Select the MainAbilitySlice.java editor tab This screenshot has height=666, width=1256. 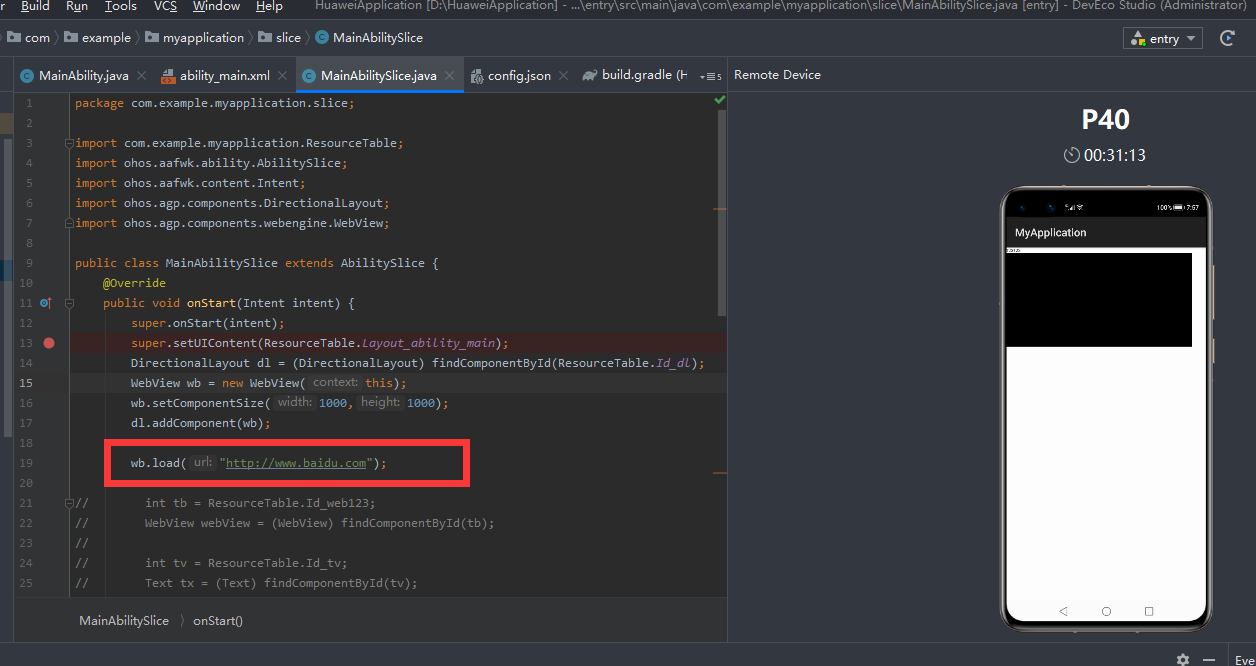coord(378,75)
